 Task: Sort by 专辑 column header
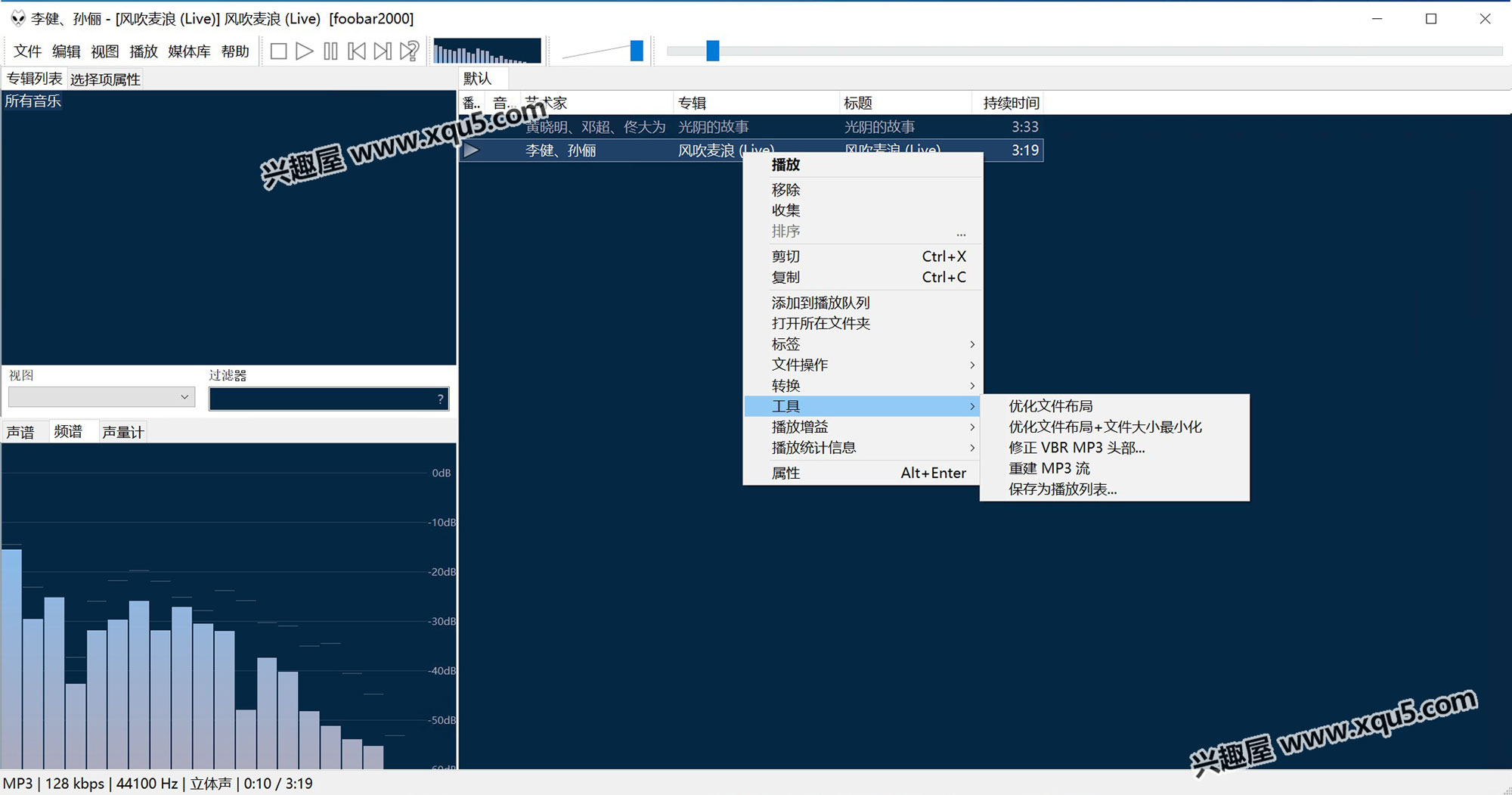click(x=756, y=103)
